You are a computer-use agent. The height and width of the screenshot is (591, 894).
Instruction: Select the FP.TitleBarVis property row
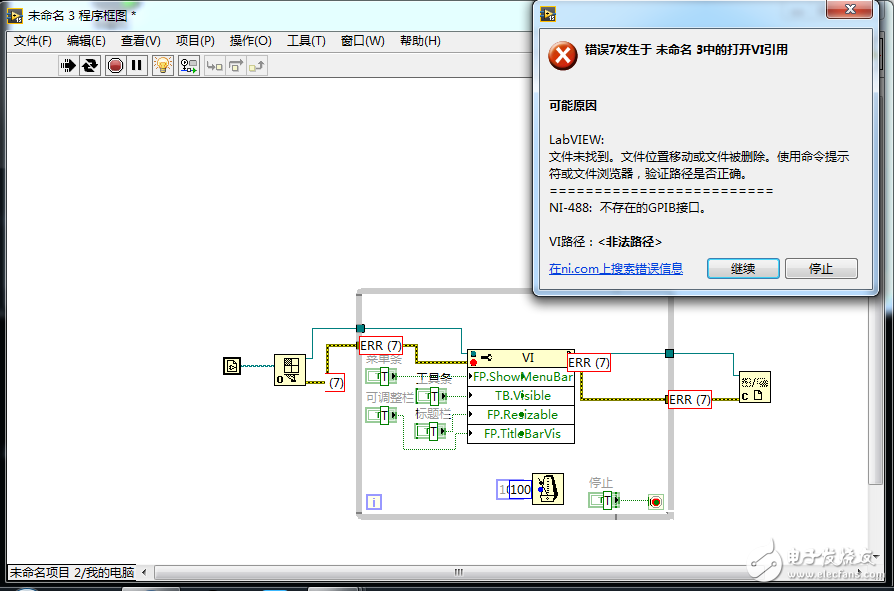click(521, 433)
